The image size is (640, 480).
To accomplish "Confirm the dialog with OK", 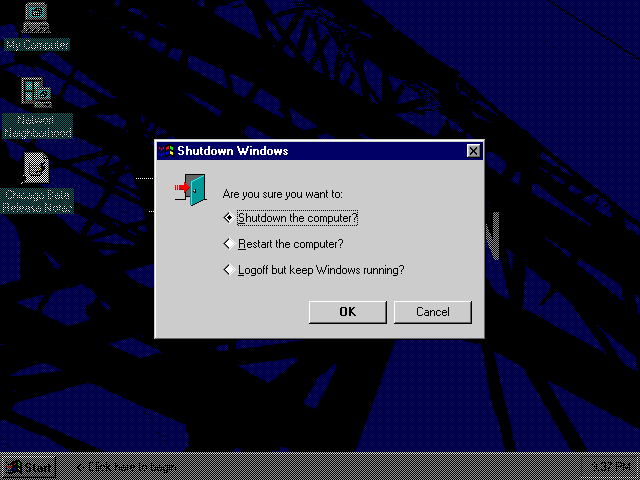I will (x=348, y=312).
